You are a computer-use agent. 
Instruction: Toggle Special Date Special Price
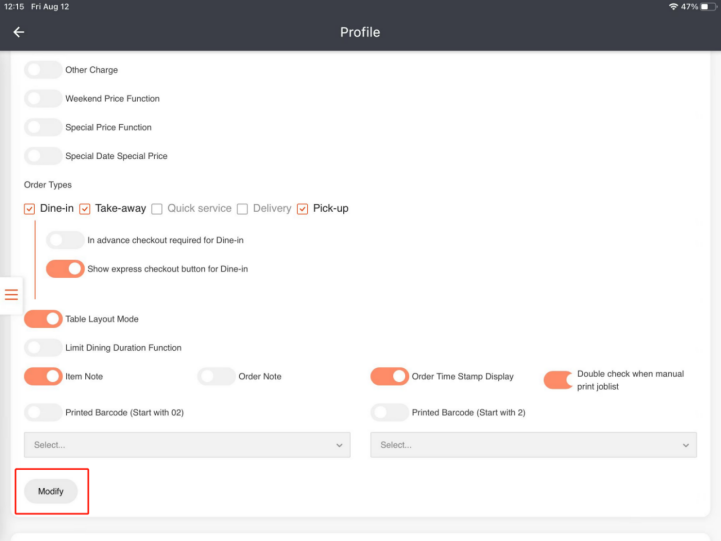(43, 156)
